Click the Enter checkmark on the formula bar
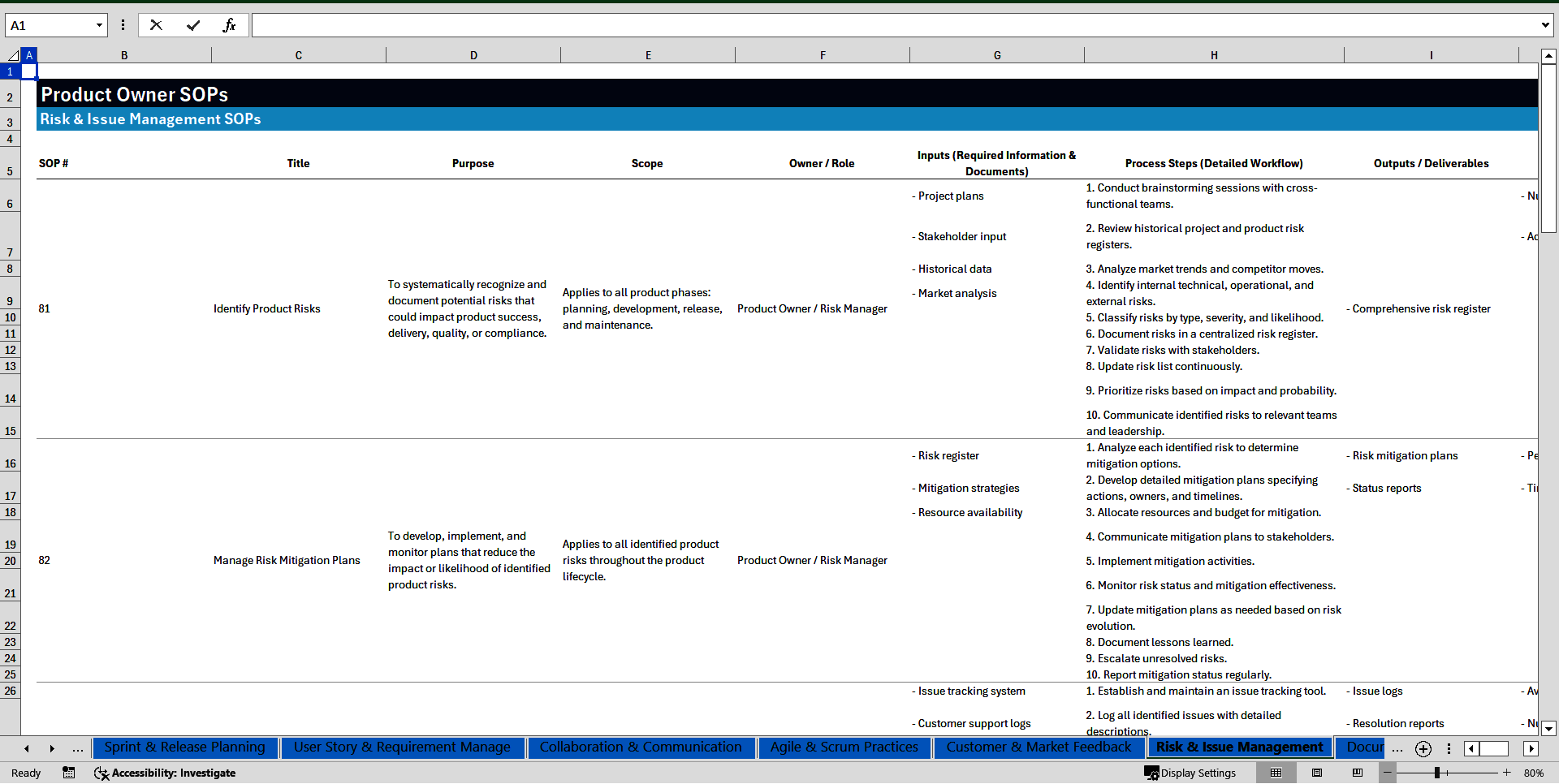The image size is (1559, 784). point(193,25)
